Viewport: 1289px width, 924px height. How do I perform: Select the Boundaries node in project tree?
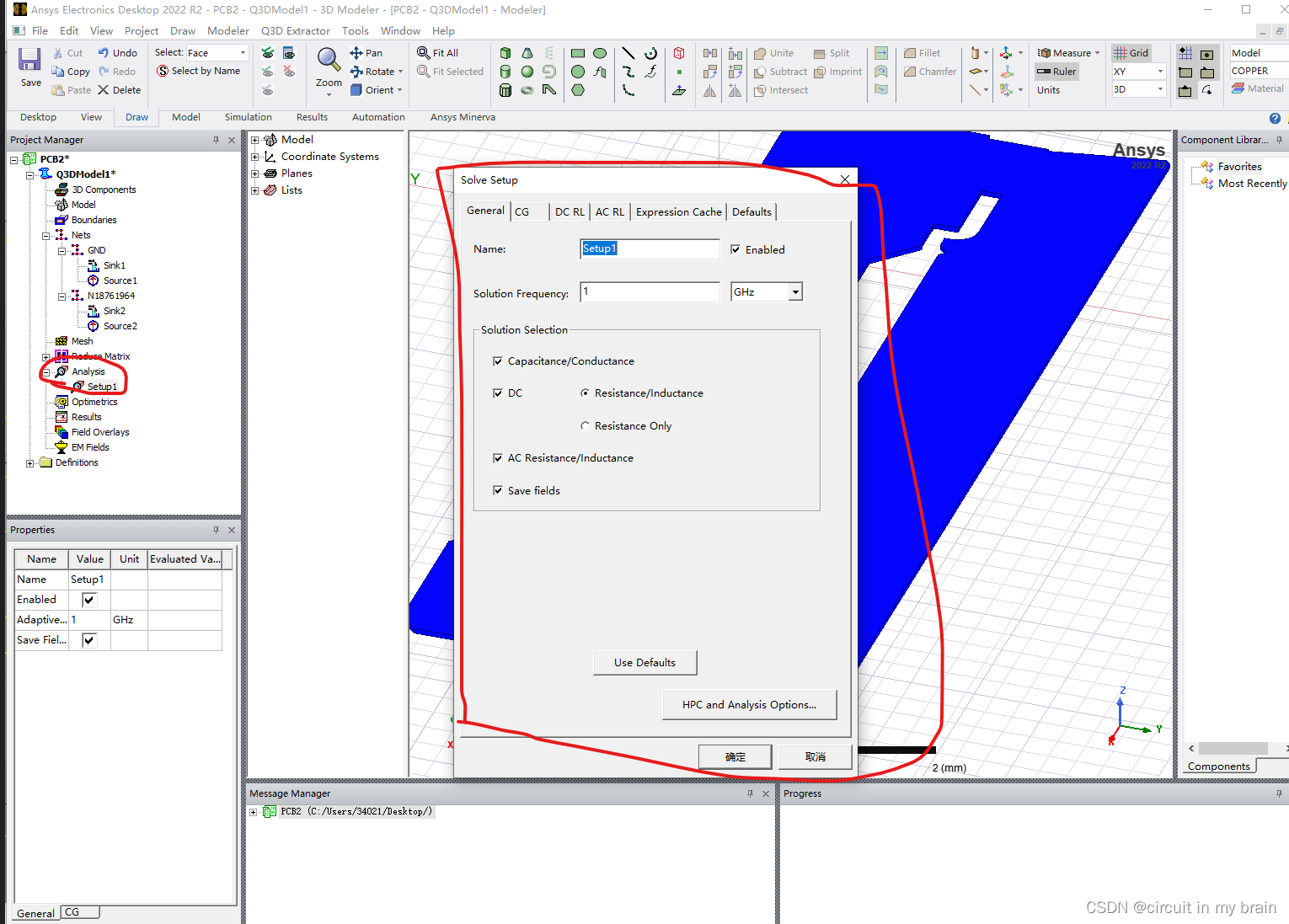[x=94, y=220]
